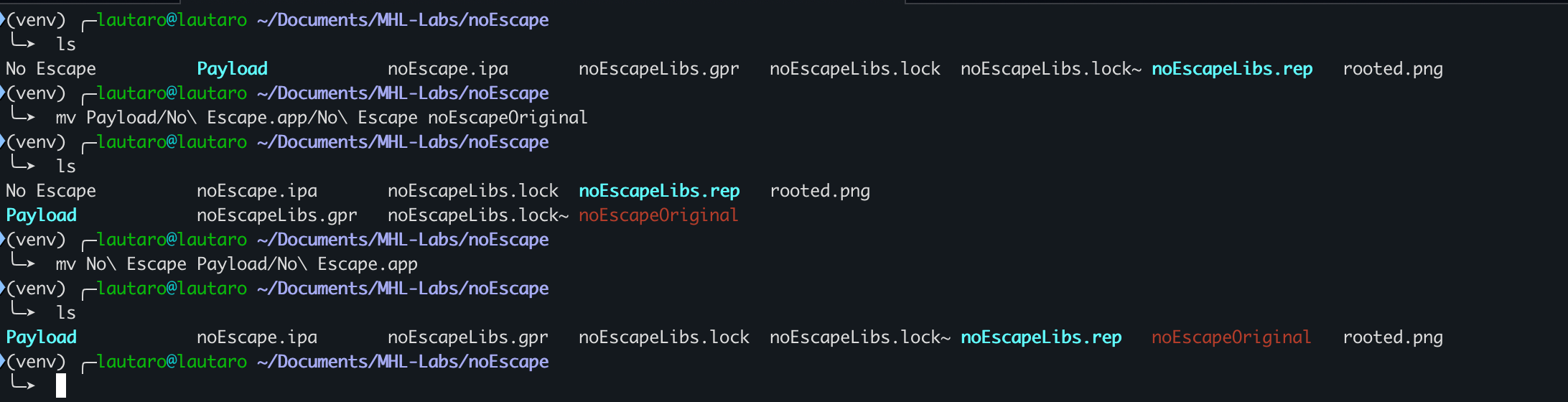
Task: Click noEscapeLibs.lock~ in the last listing
Action: (860, 337)
